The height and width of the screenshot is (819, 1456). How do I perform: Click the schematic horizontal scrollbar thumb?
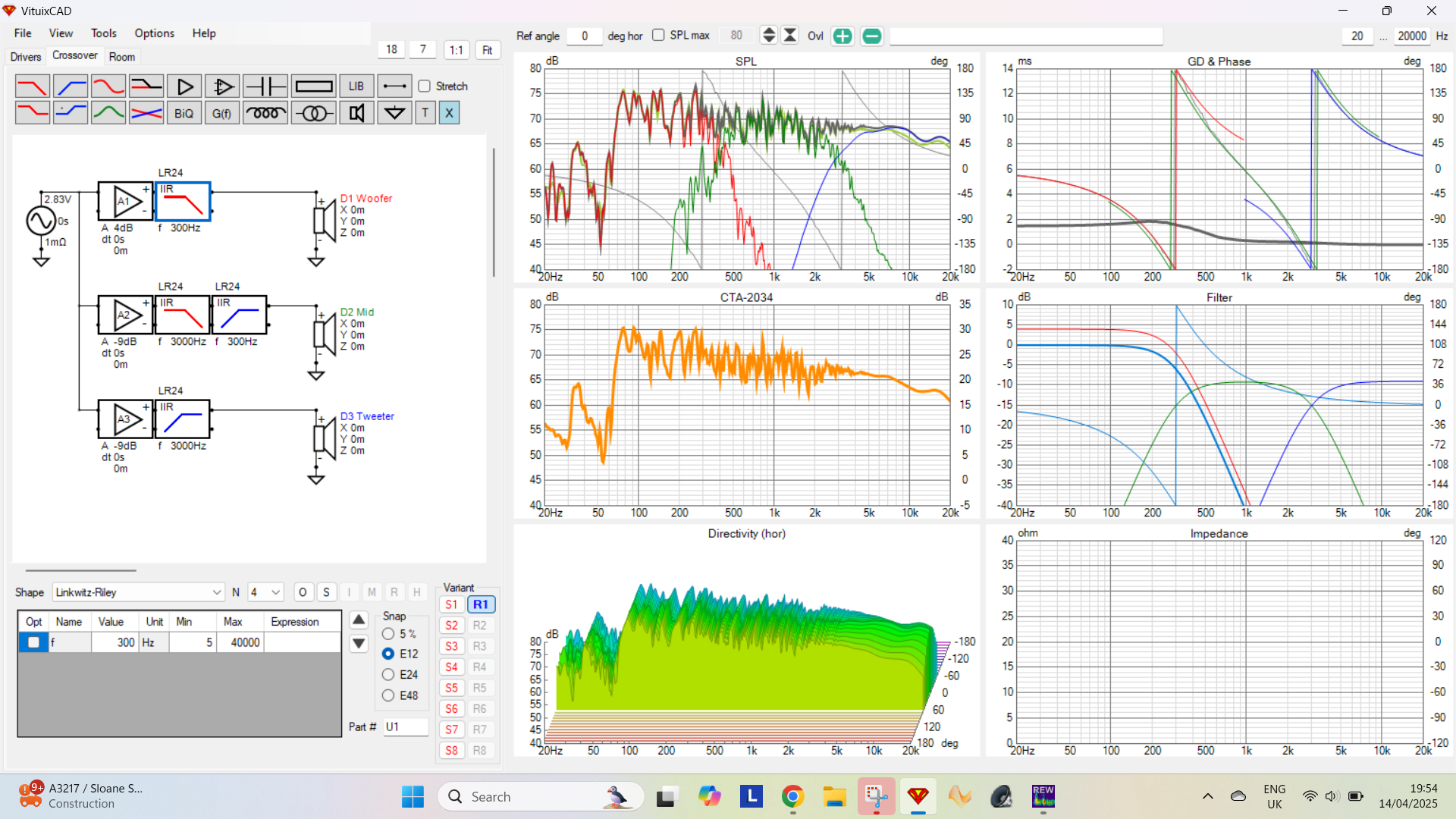point(81,570)
